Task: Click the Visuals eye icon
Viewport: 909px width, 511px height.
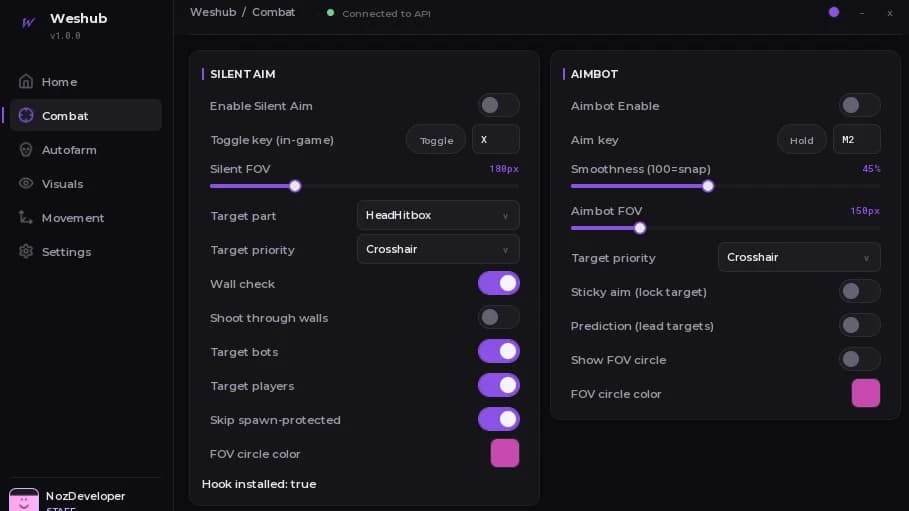Action: [26, 183]
